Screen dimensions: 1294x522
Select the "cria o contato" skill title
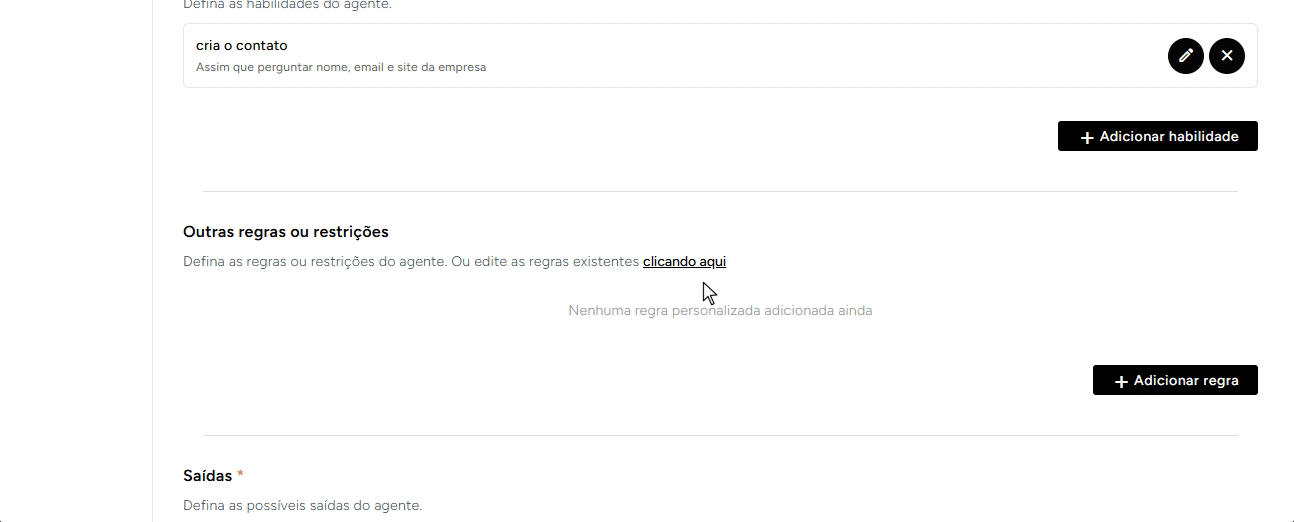point(242,46)
